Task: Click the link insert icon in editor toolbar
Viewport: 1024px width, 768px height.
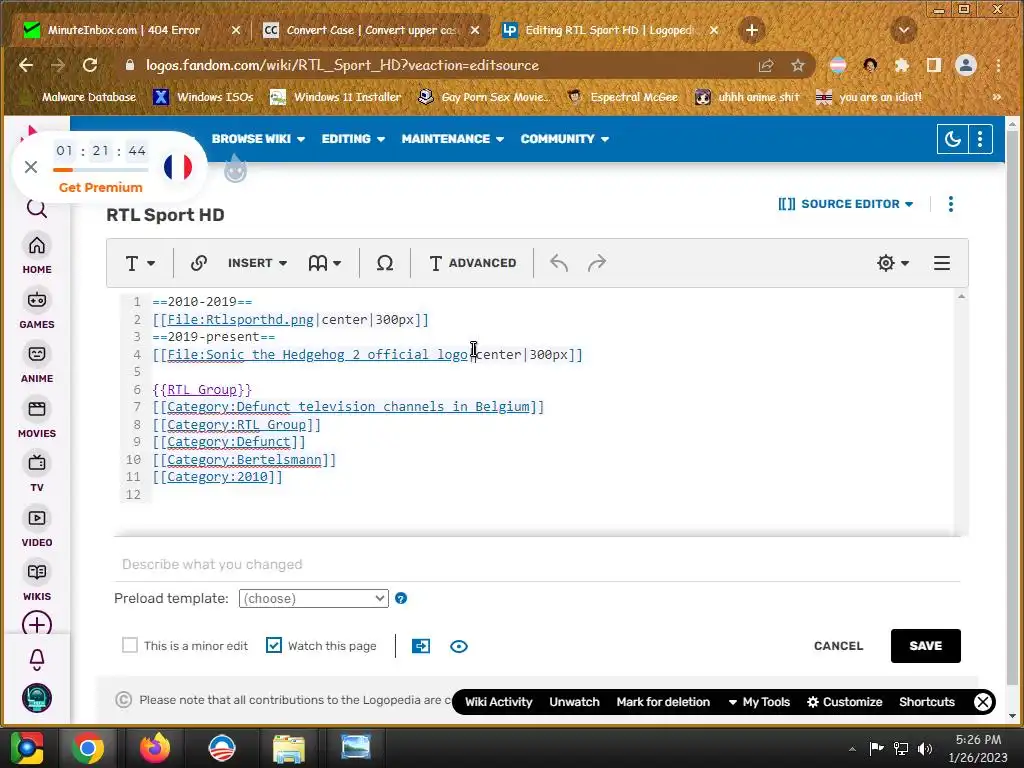Action: click(199, 263)
